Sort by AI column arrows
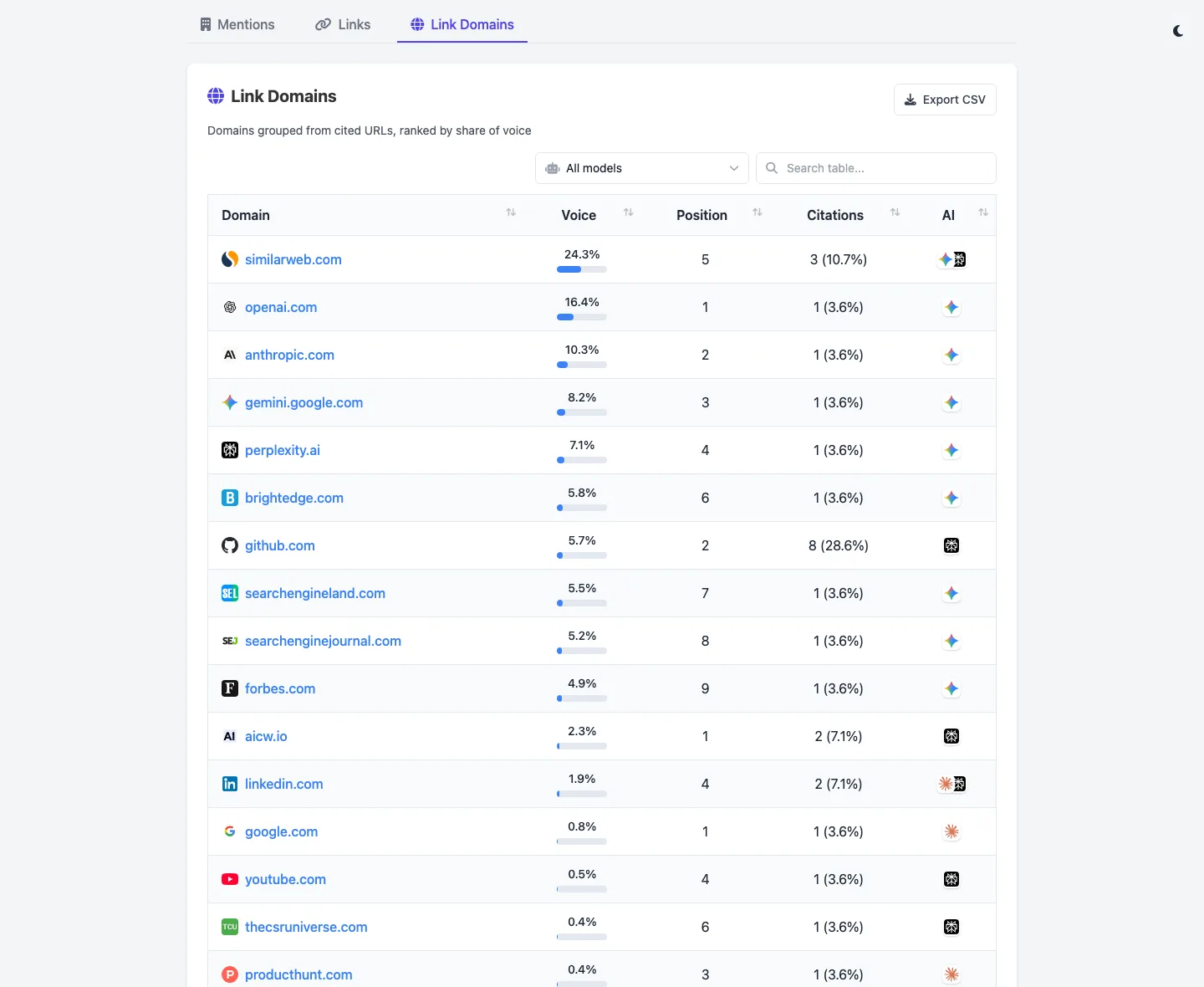 coord(983,212)
